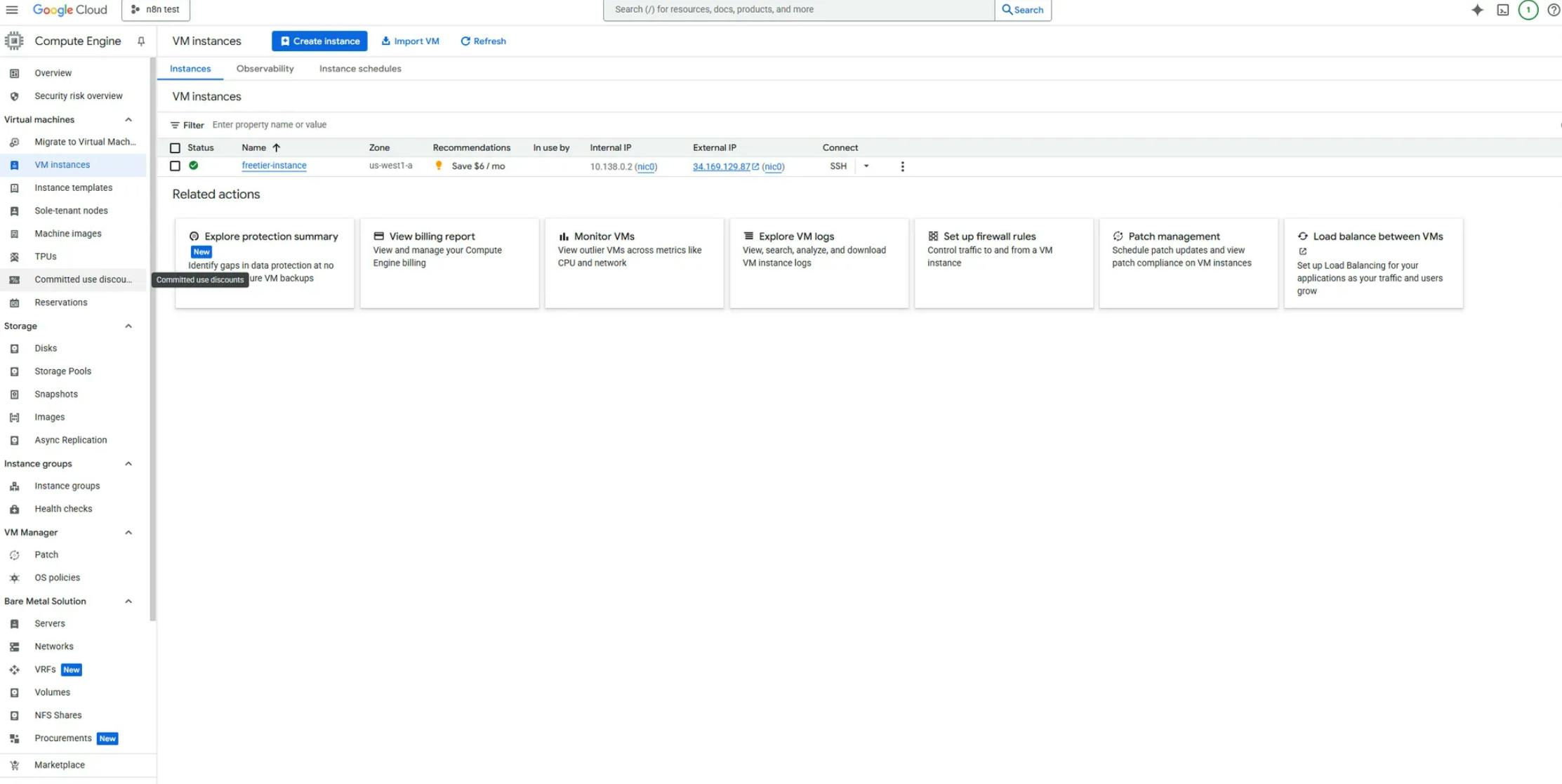Switch to the Instances tab
Viewport: 1562px width, 784px height.
click(190, 69)
